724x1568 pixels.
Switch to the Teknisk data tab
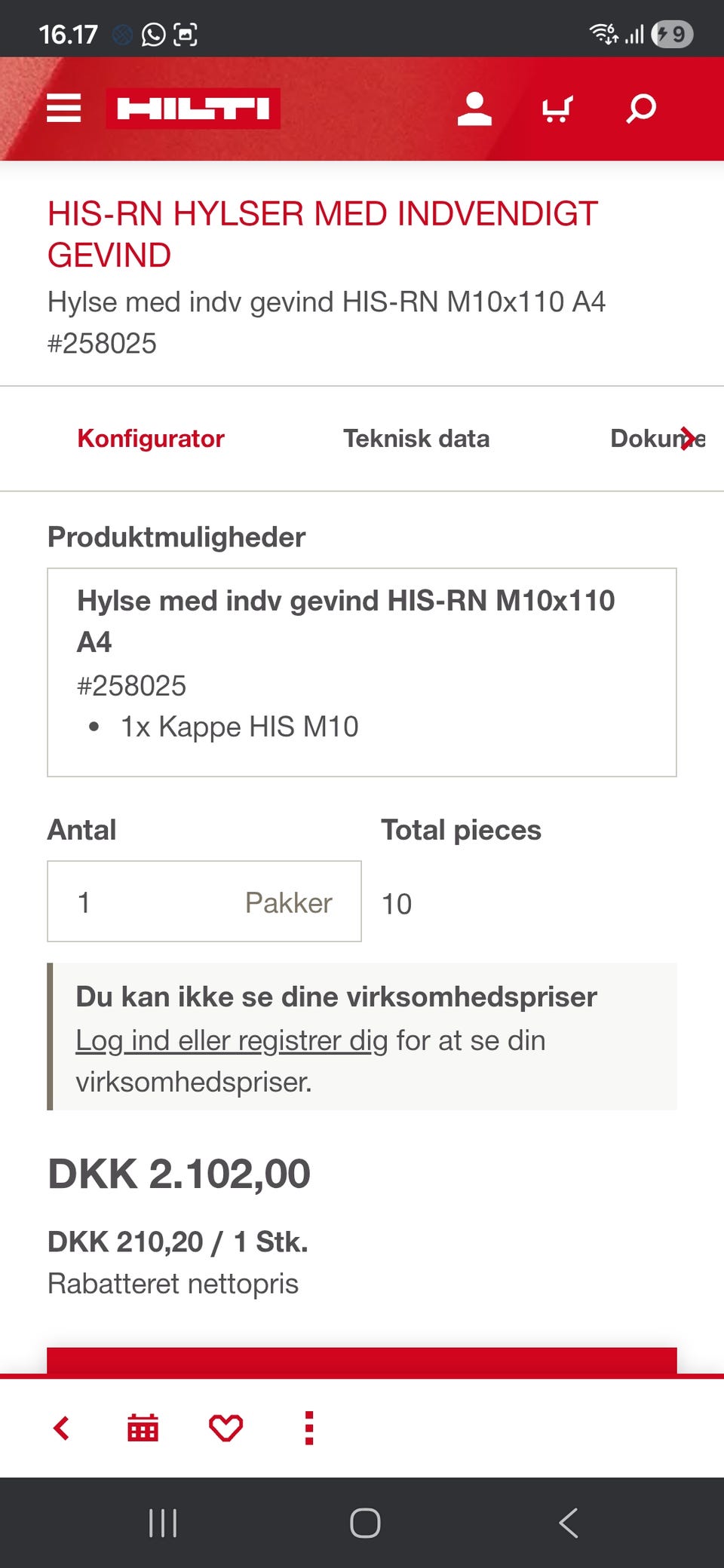pyautogui.click(x=416, y=439)
